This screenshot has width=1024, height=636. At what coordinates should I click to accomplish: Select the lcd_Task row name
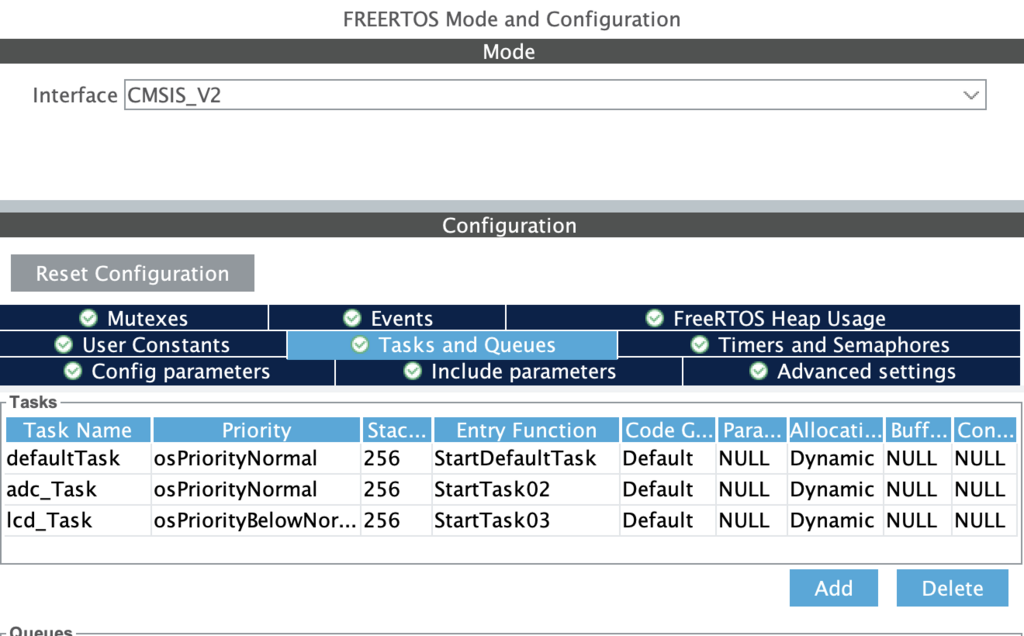[x=49, y=520]
